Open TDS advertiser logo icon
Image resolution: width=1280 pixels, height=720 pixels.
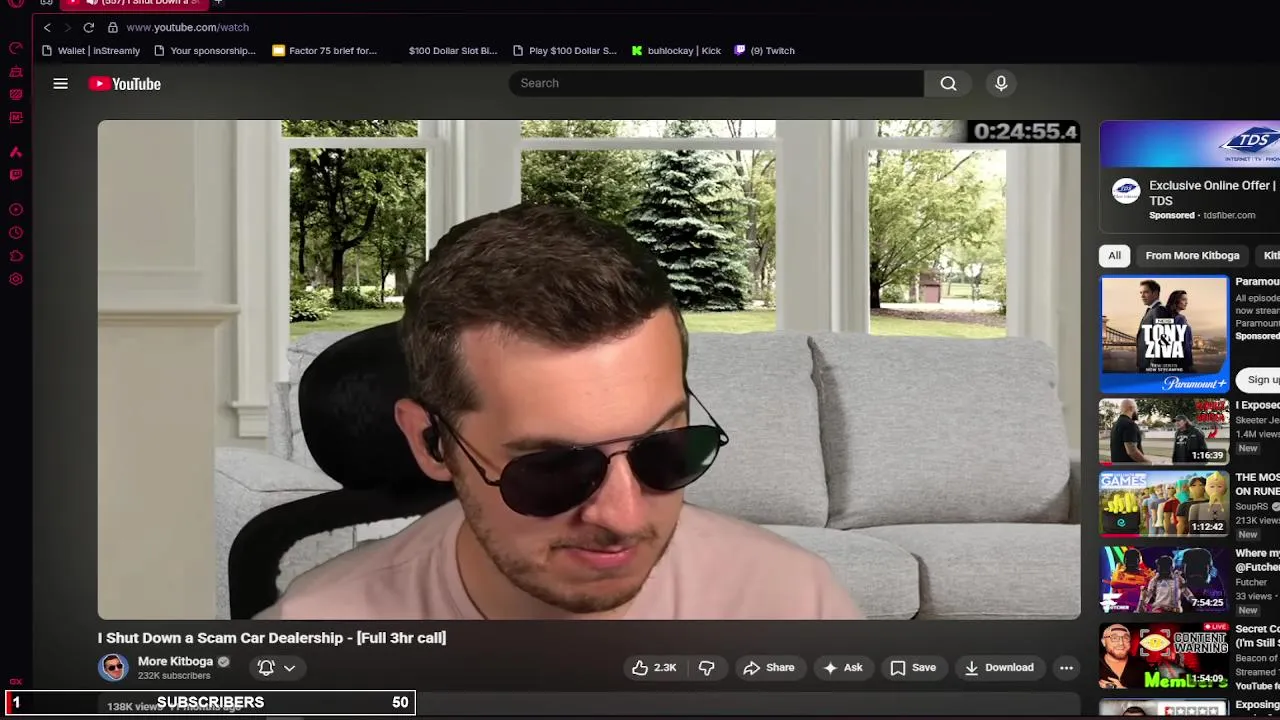1126,191
